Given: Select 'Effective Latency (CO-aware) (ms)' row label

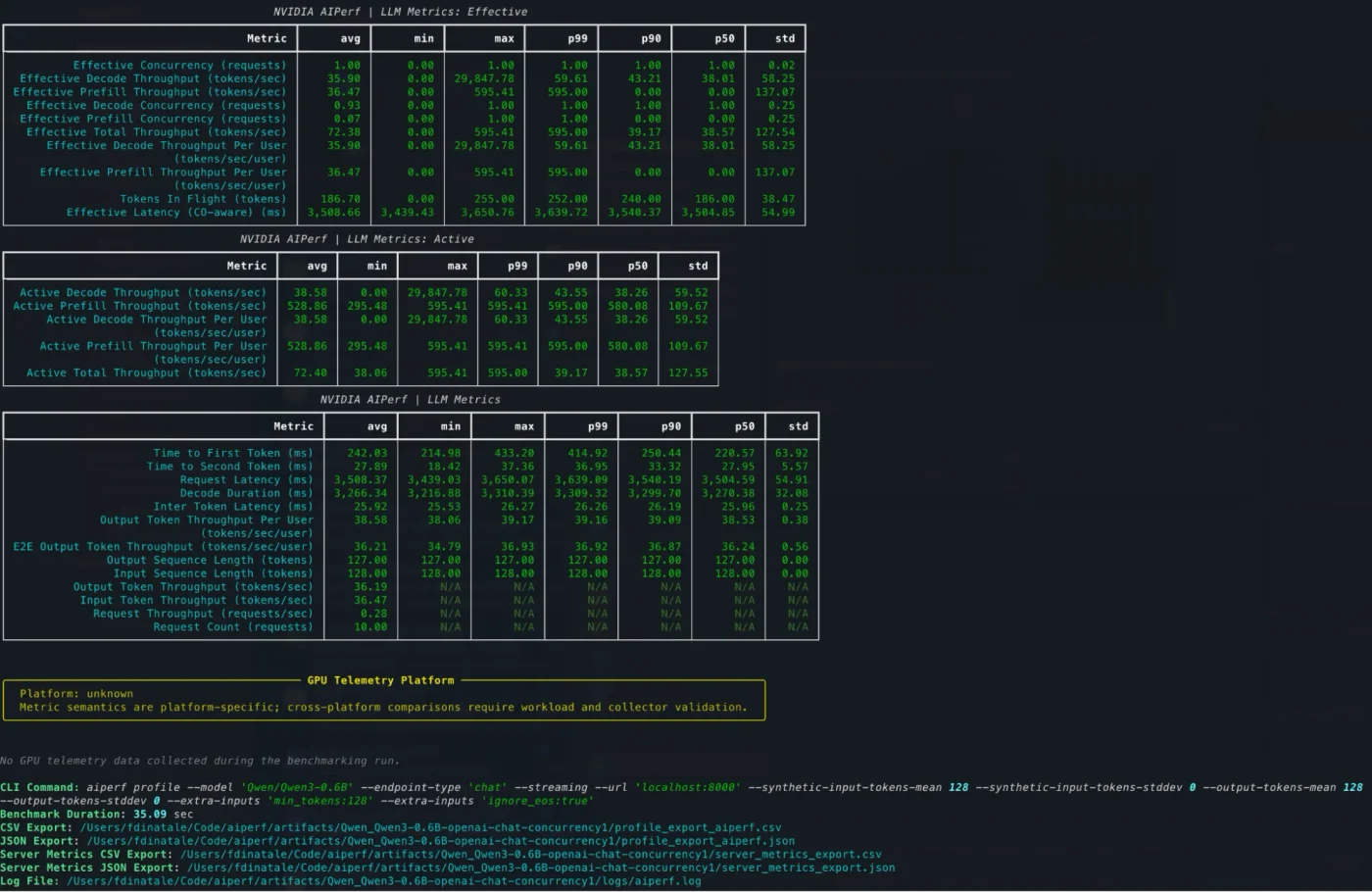Looking at the screenshot, I should click(176, 212).
